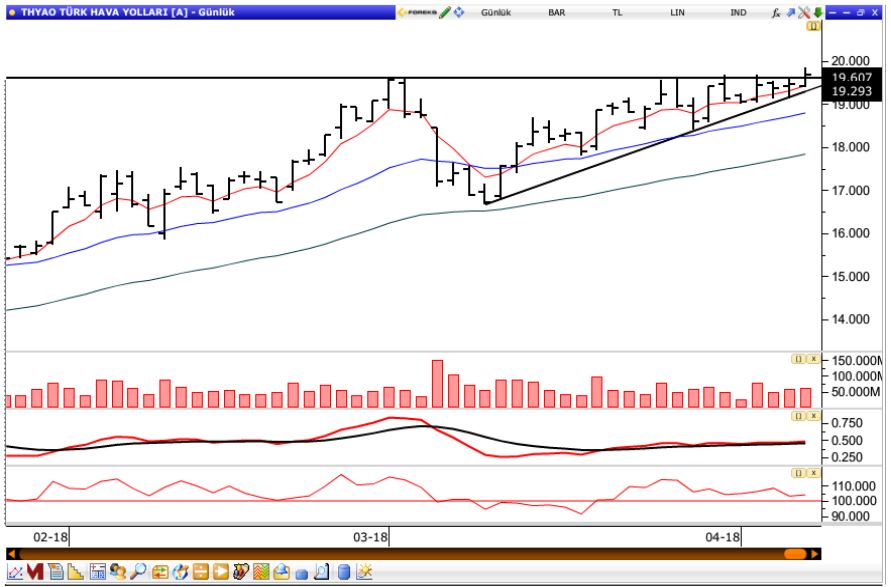Open the line chart tool icon
The image size is (891, 587).
click(x=15, y=572)
